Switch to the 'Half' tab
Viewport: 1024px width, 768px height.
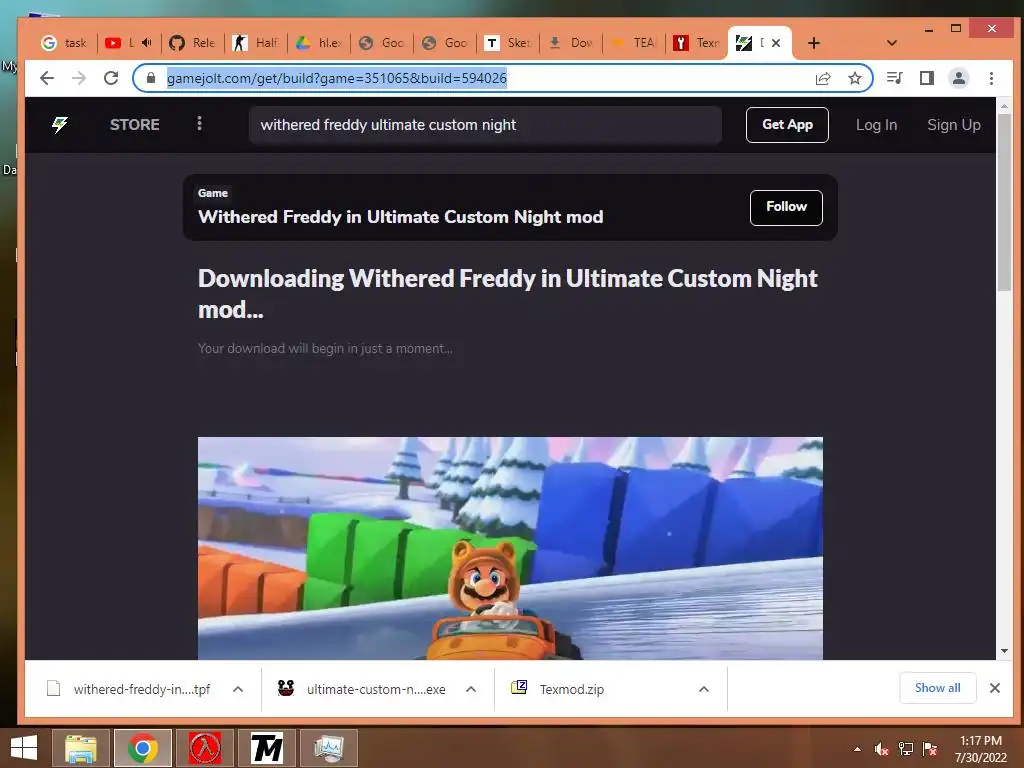coord(256,43)
